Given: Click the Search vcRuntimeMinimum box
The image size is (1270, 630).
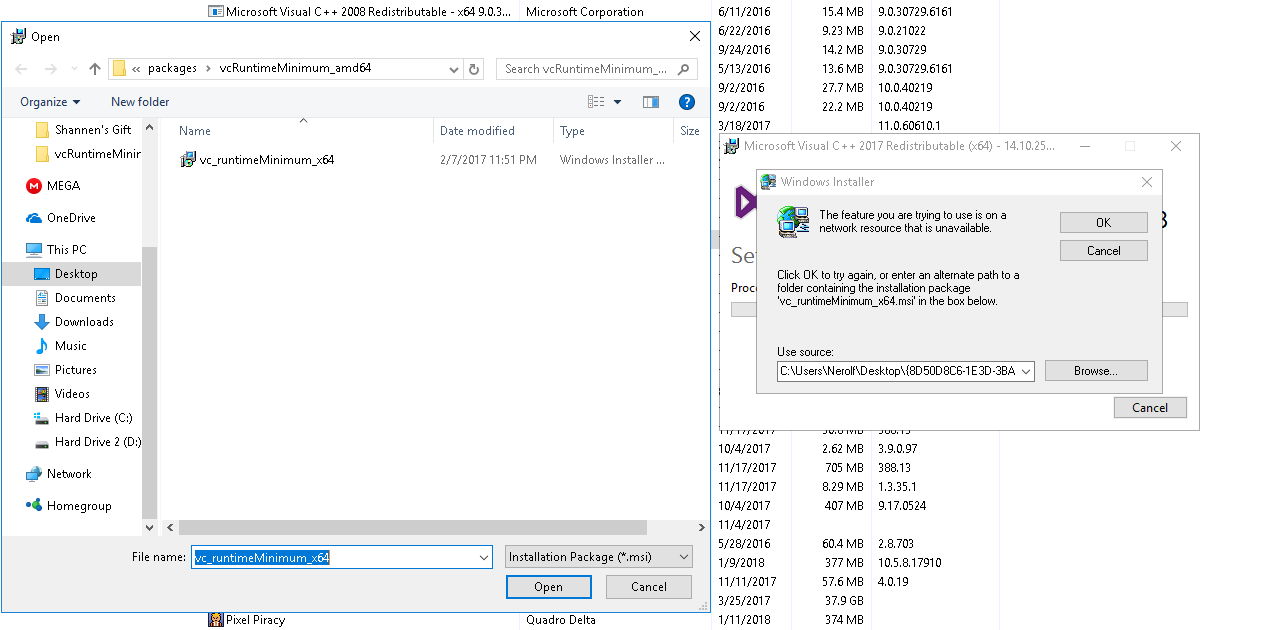Looking at the screenshot, I should pyautogui.click(x=596, y=69).
